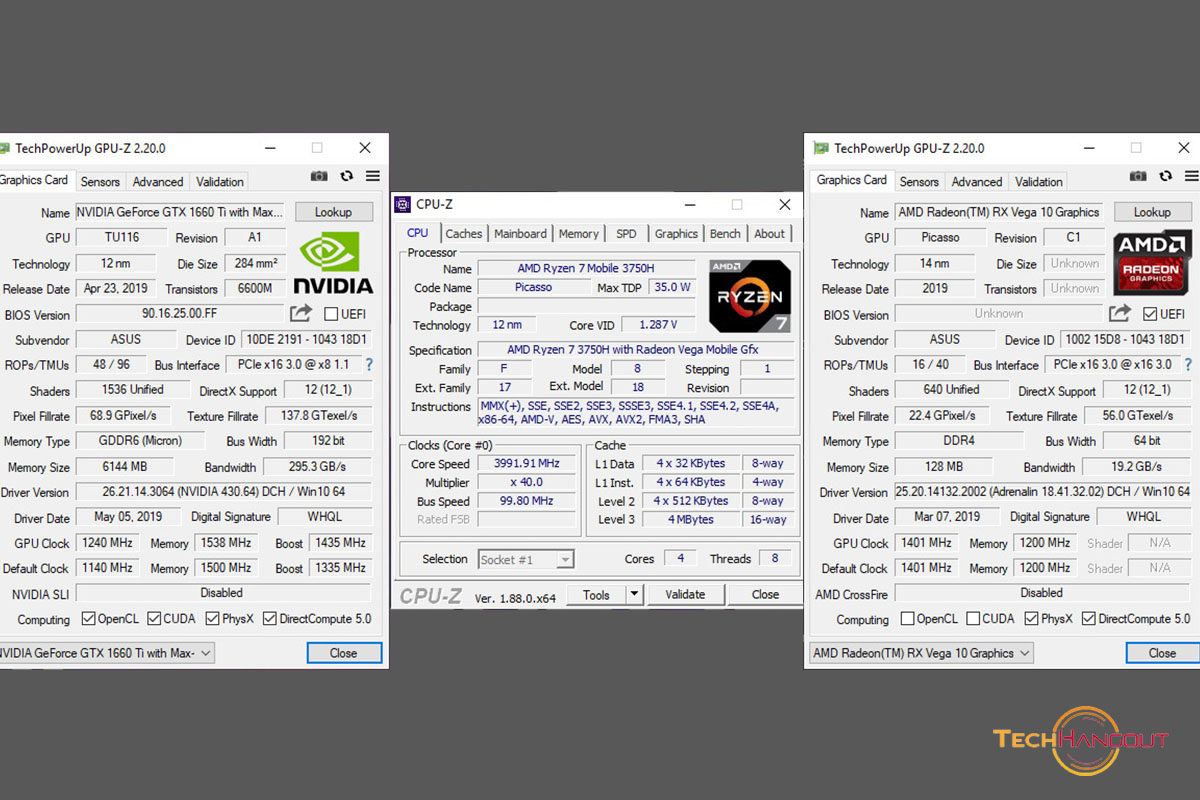Click Bus Interface question mark in AMD GPU-Z
Screen dimensions: 1200x800
click(1188, 365)
